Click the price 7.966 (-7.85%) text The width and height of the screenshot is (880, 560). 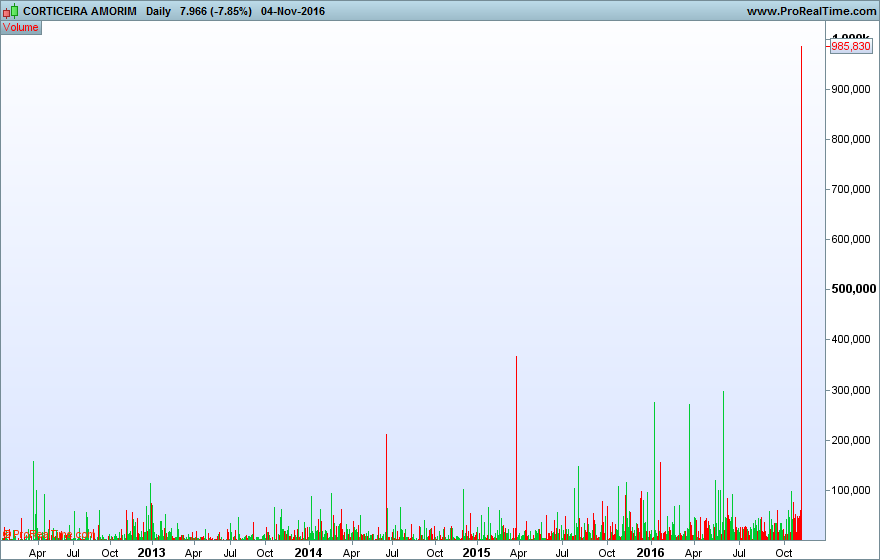pos(216,11)
